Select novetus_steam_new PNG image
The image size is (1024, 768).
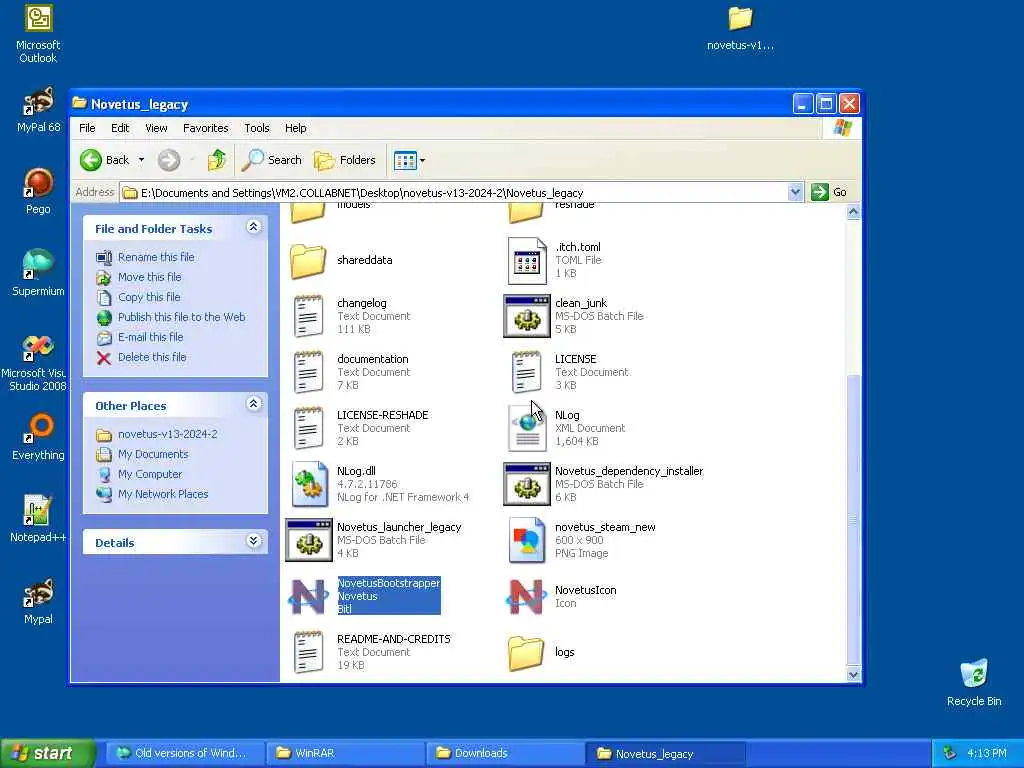tap(583, 540)
